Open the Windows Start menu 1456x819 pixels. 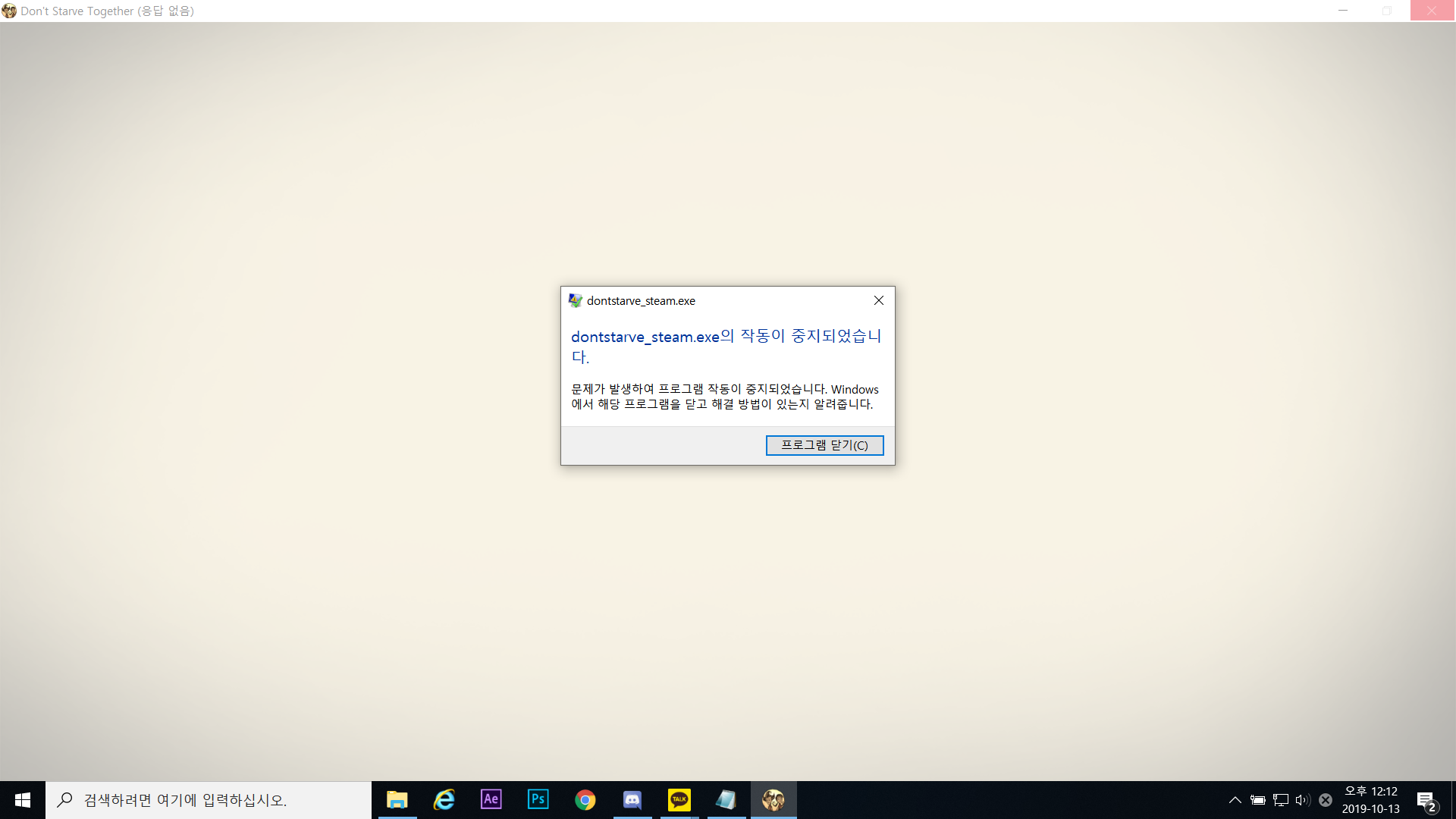(23, 800)
